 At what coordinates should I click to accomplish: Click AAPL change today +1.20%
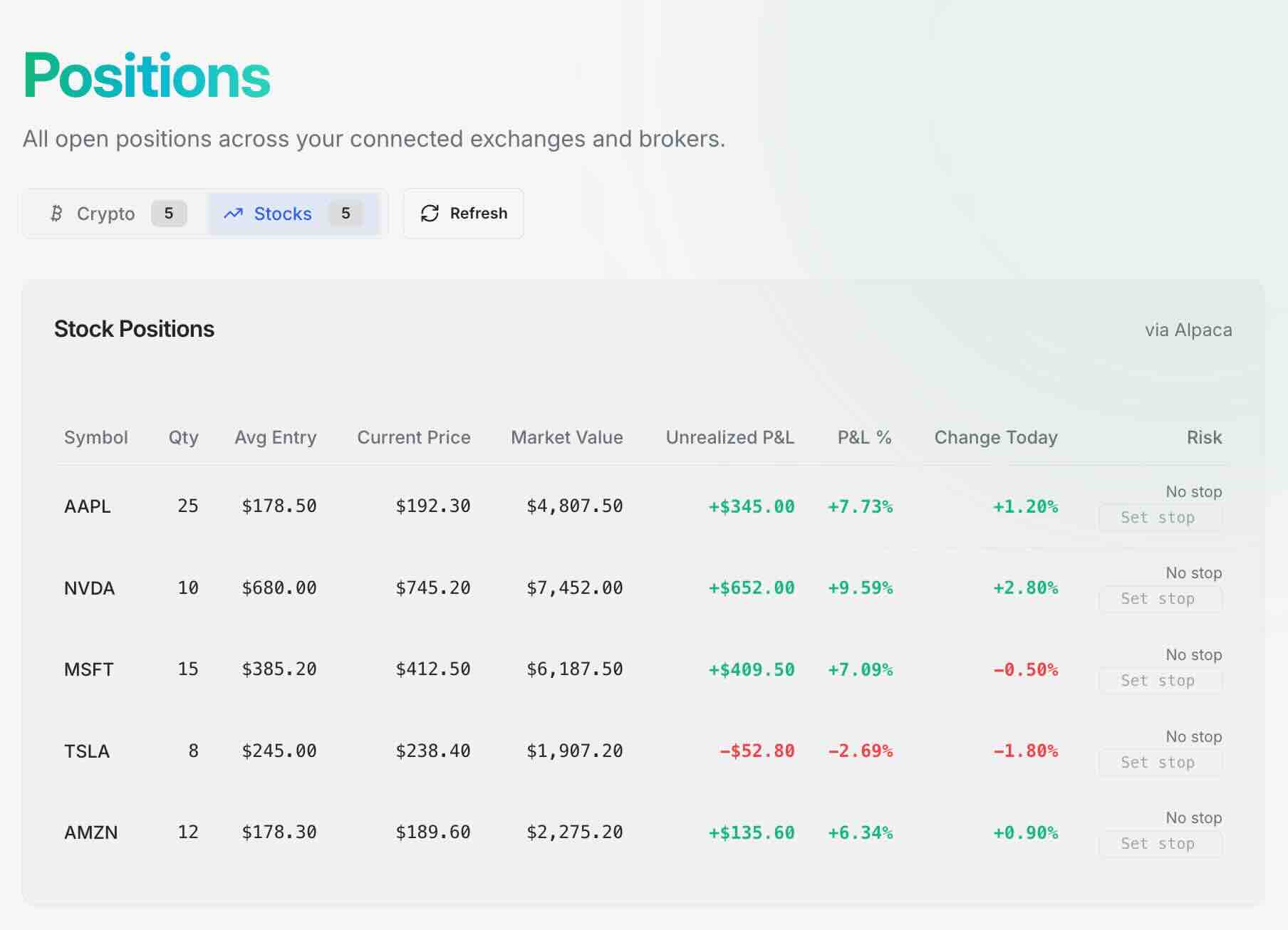1026,507
